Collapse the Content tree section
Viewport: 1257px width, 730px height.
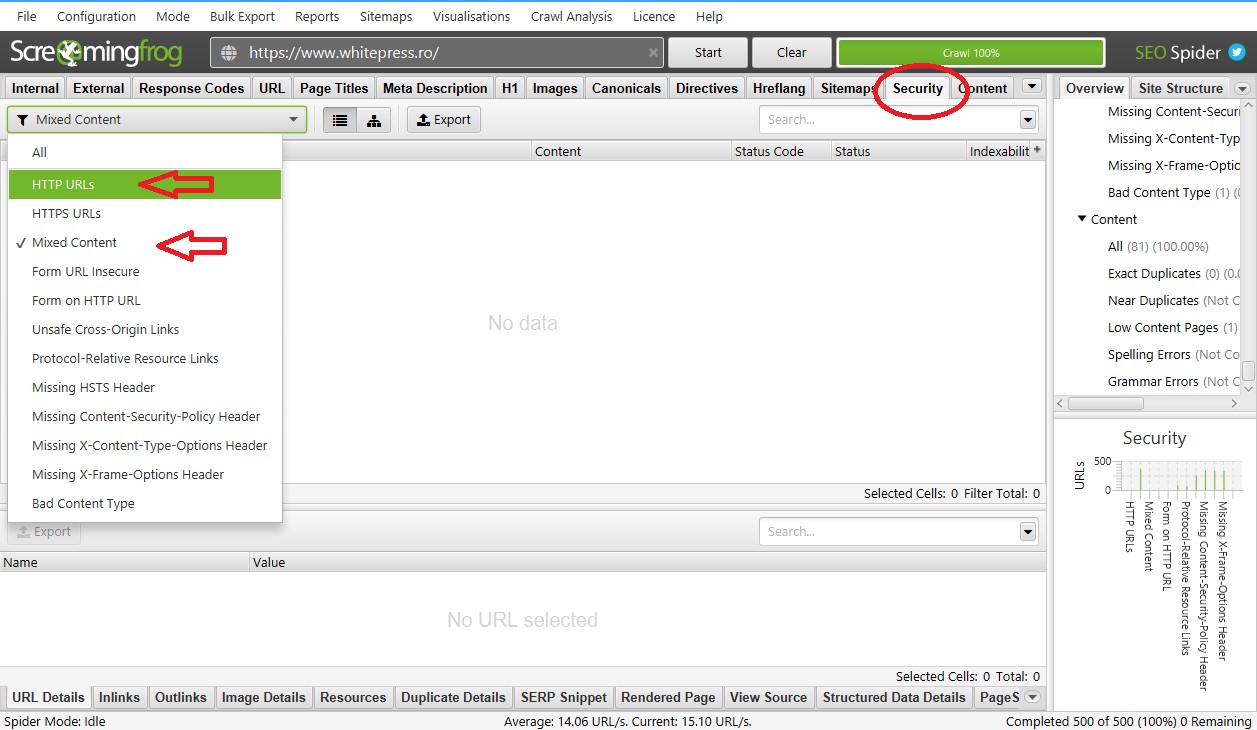coord(1082,219)
